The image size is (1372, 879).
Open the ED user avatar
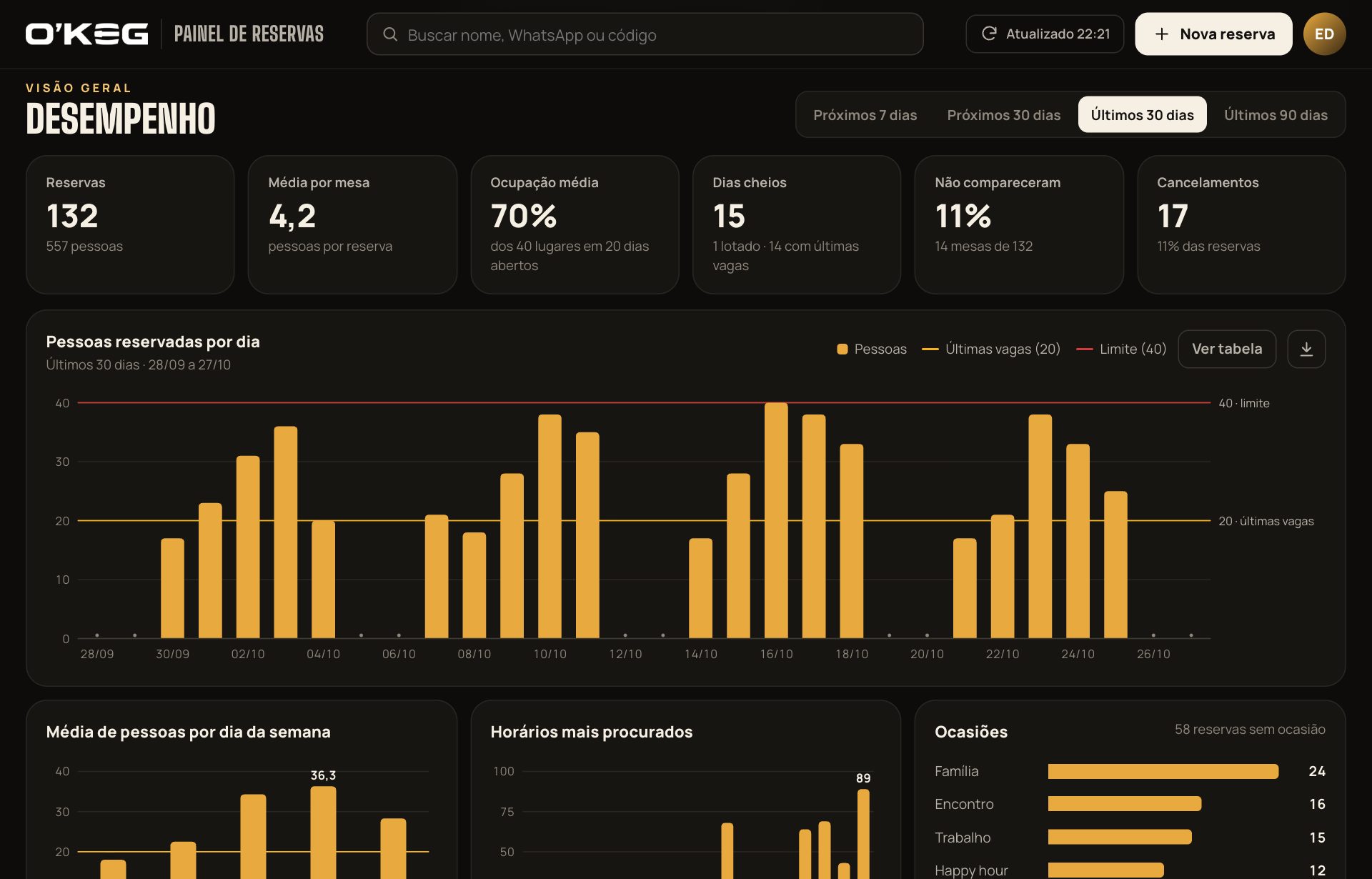click(x=1324, y=34)
